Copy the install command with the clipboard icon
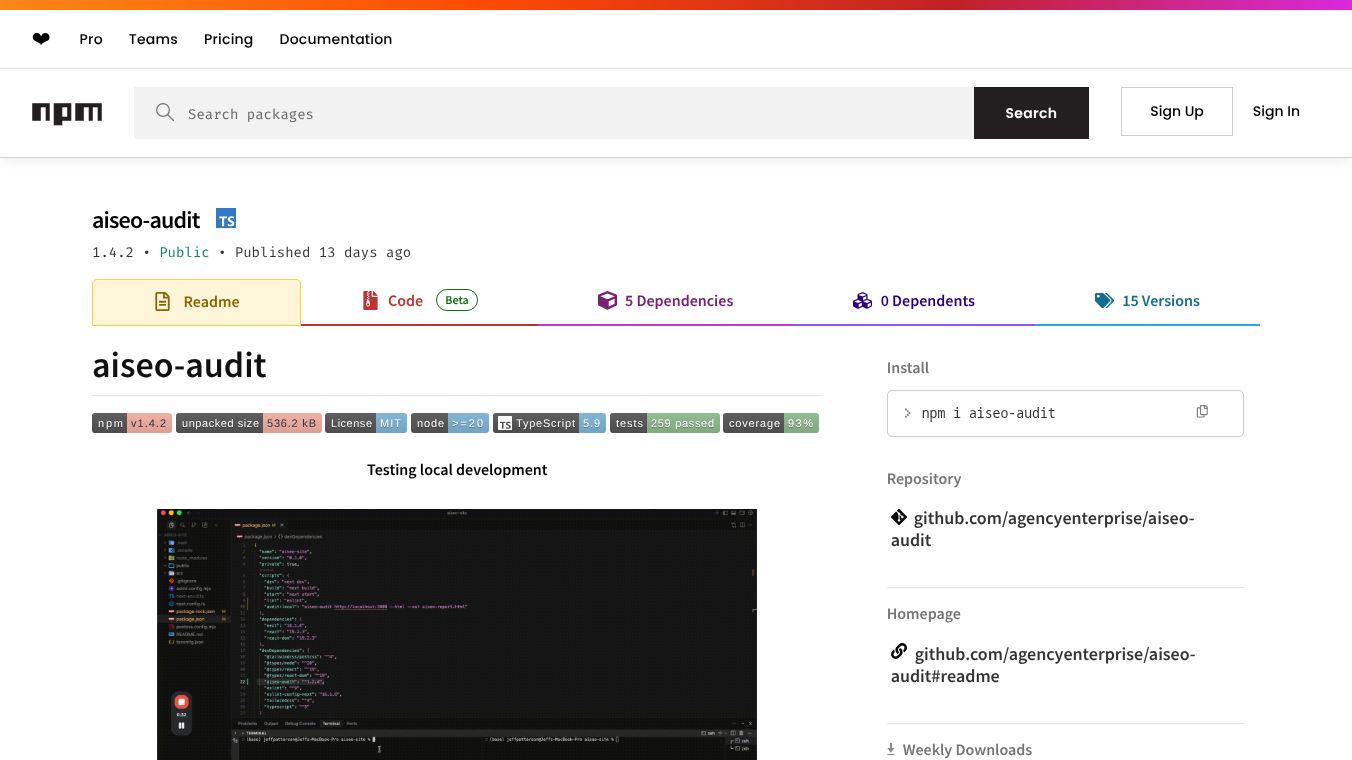The width and height of the screenshot is (1352, 760). tap(1202, 411)
